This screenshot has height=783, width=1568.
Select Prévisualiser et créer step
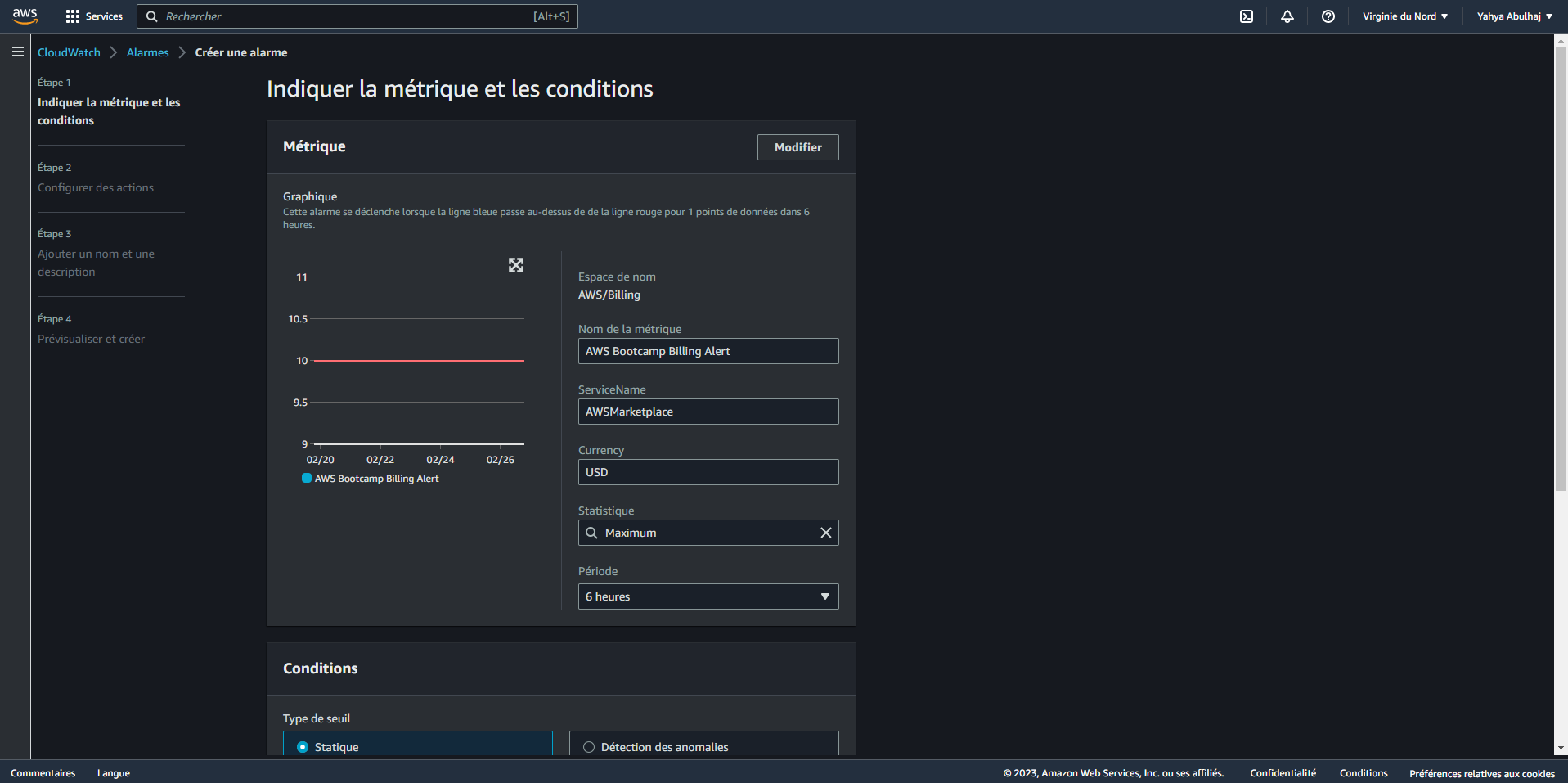coord(91,339)
